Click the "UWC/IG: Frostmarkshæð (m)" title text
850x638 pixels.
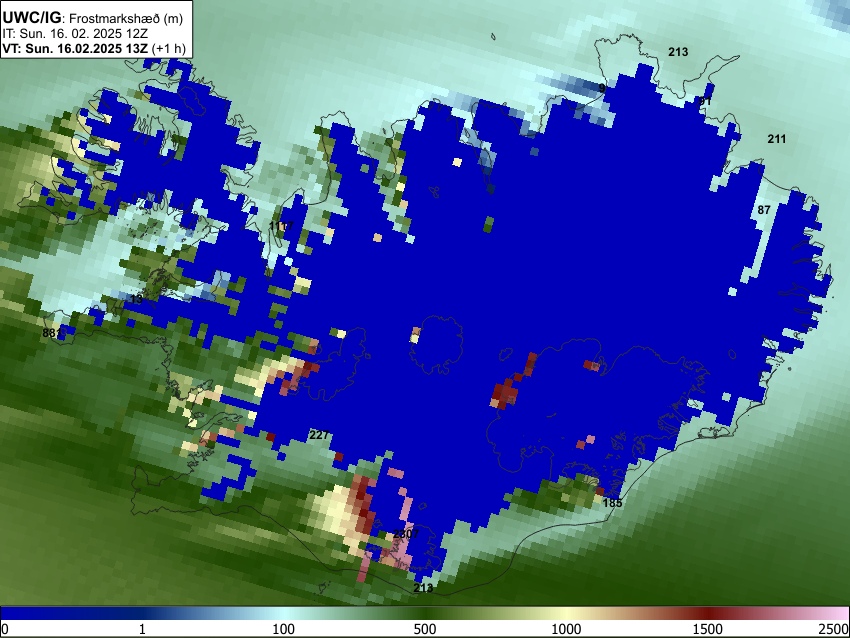pyautogui.click(x=93, y=18)
